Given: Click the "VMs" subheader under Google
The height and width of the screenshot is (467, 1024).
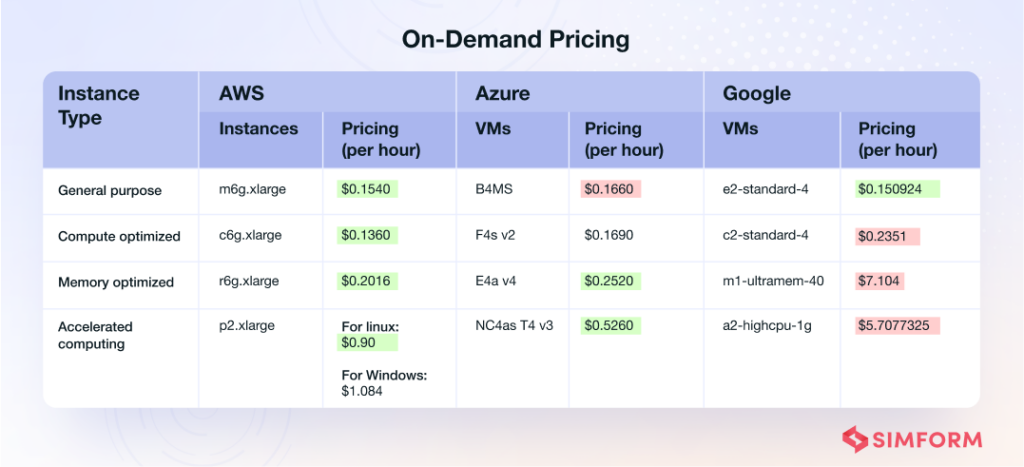Looking at the screenshot, I should pyautogui.click(x=741, y=129).
